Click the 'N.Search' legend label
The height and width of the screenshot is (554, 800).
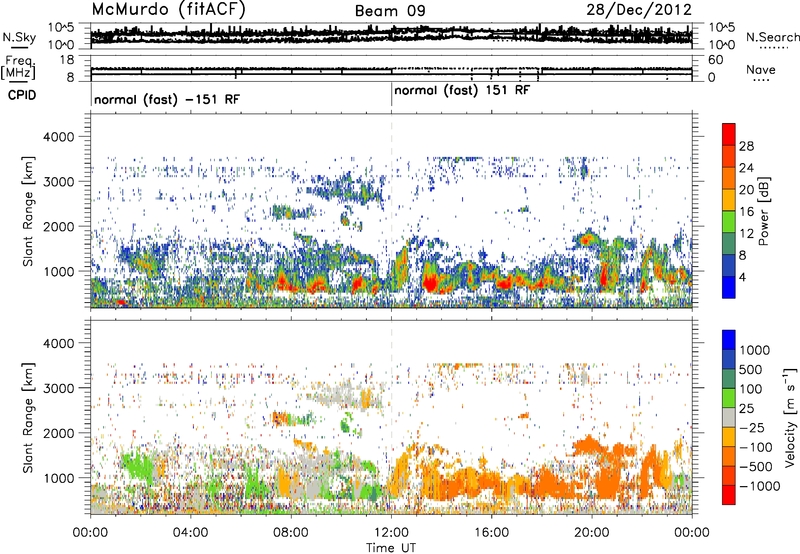tap(772, 37)
